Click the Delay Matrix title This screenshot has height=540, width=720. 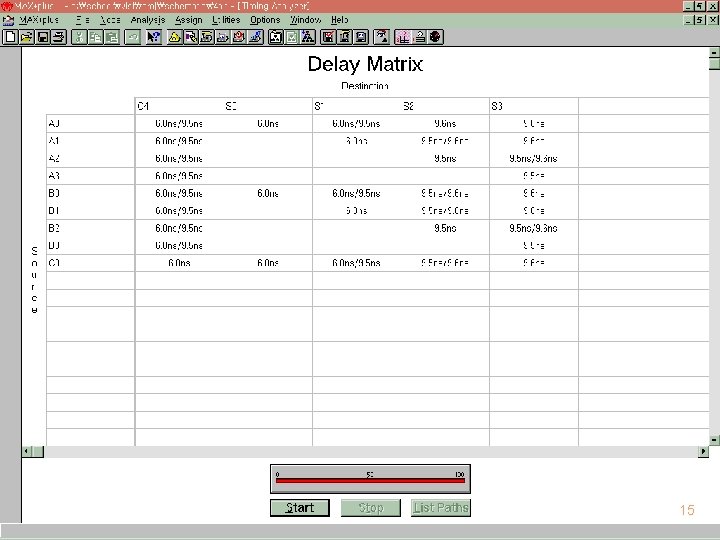[x=365, y=64]
